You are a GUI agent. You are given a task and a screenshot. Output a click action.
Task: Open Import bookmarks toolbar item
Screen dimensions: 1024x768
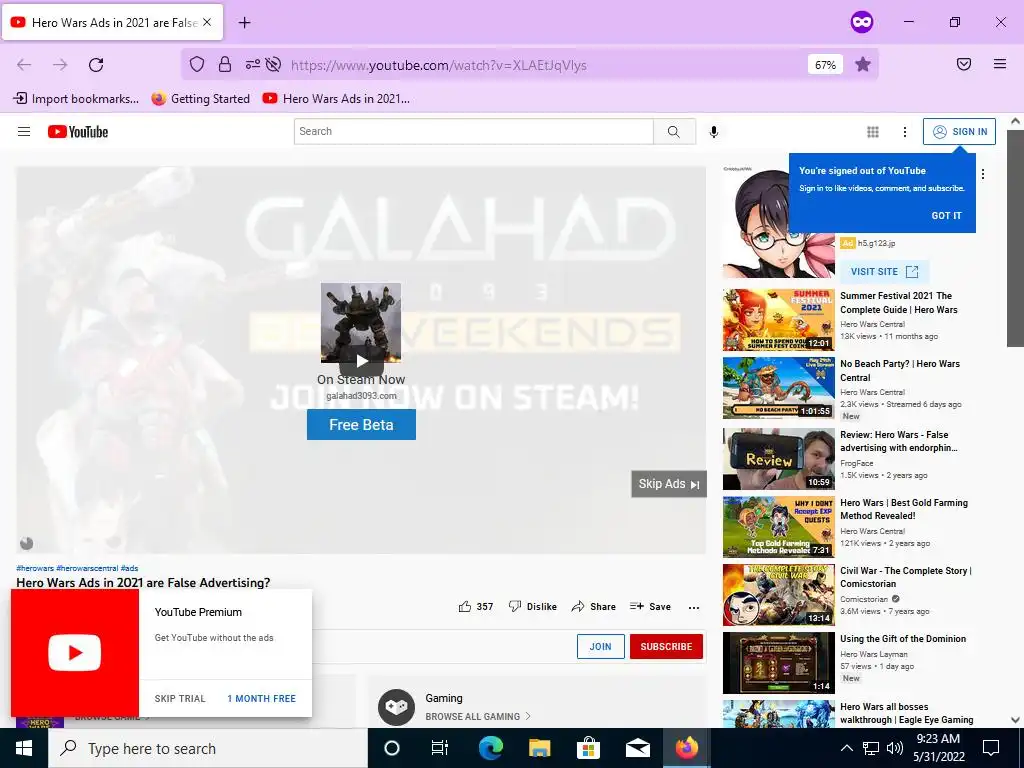76,99
